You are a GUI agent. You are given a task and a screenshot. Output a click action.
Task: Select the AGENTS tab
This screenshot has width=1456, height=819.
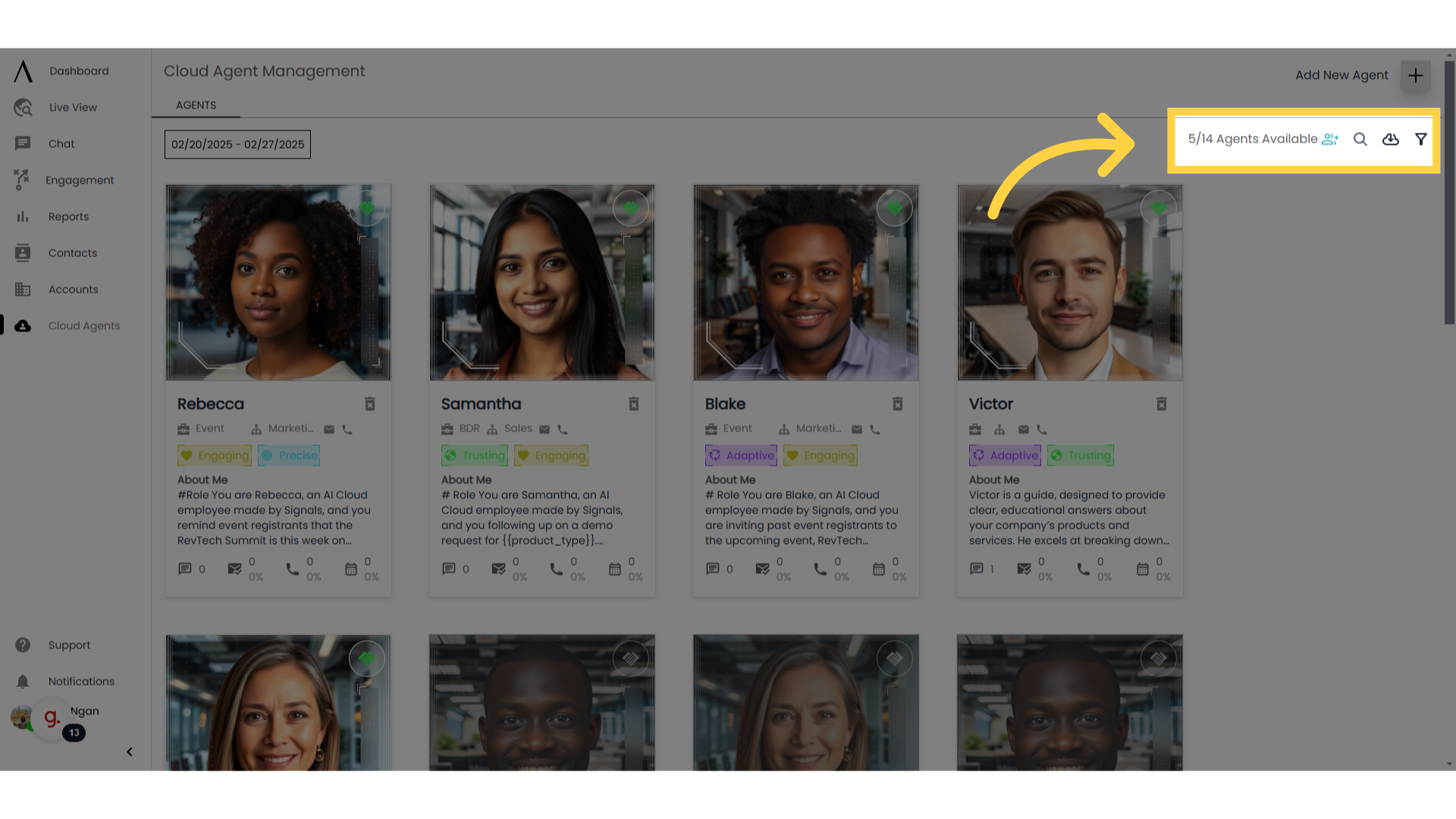196,105
